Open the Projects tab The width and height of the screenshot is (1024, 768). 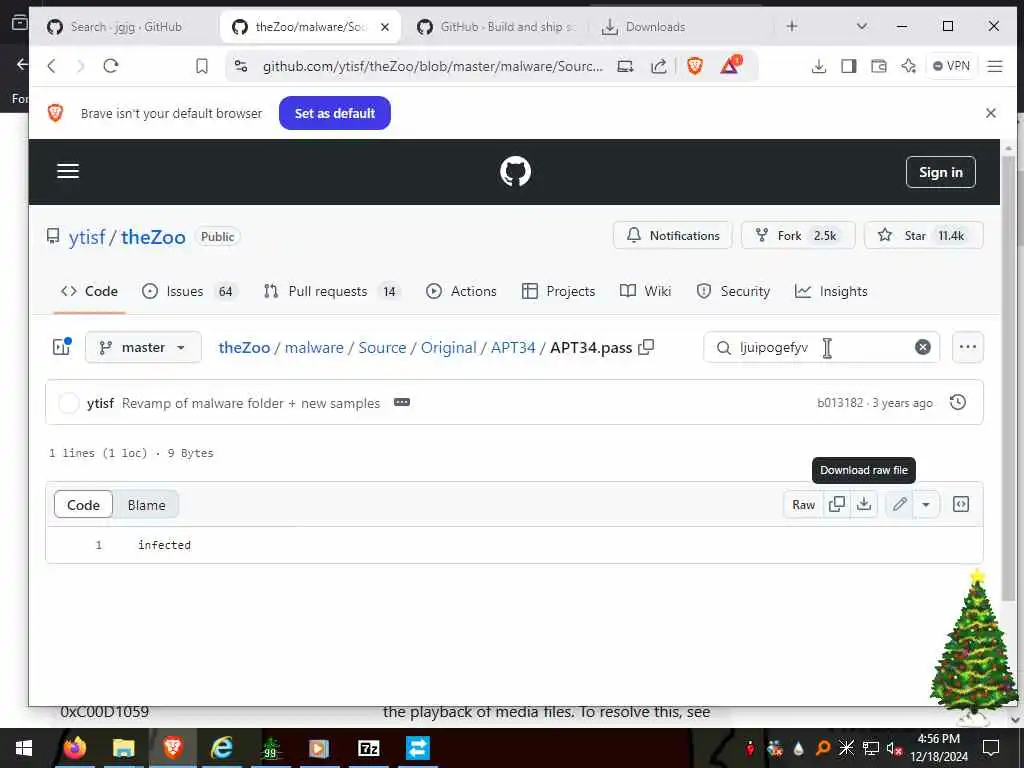[558, 291]
